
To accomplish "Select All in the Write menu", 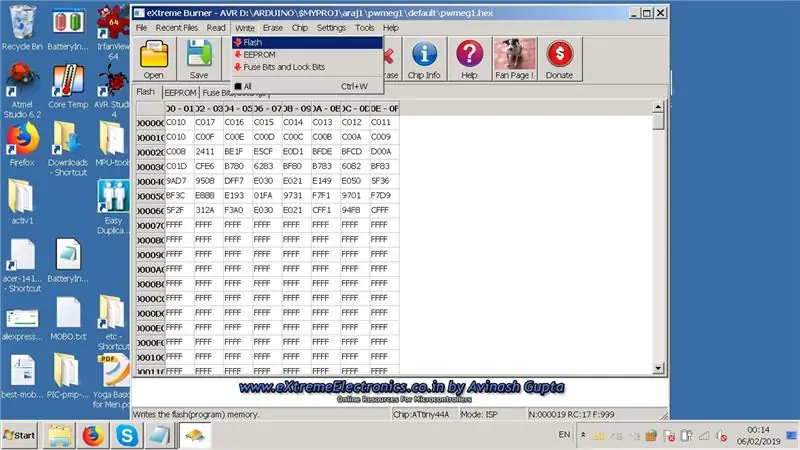I will pyautogui.click(x=307, y=86).
